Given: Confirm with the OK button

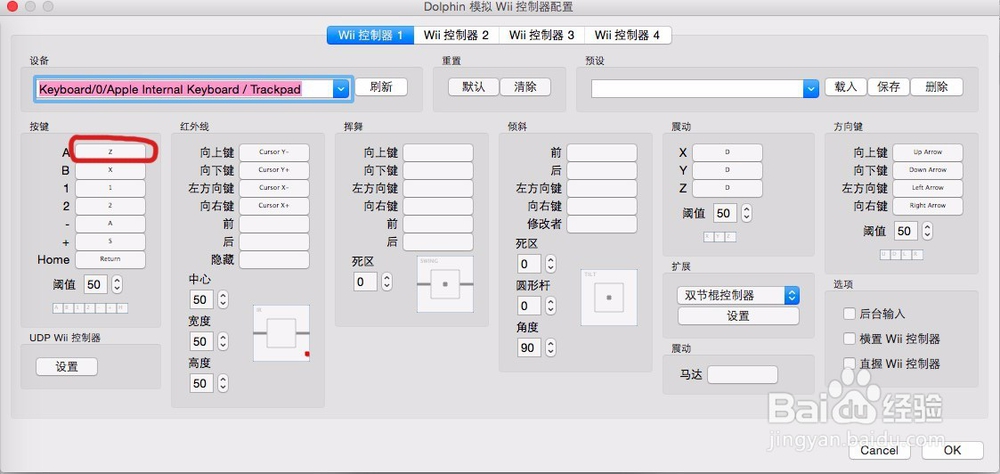Looking at the screenshot, I should 952,450.
